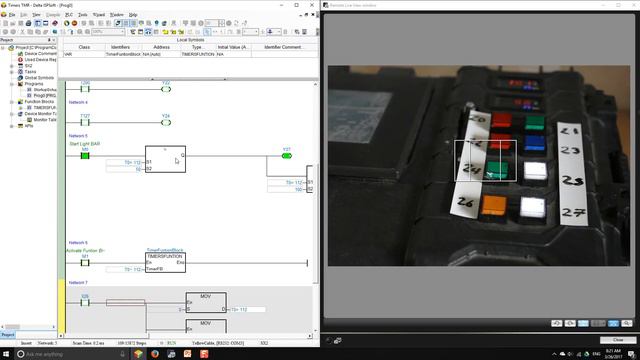Screen dimensions: 640x360
Task: Open Firefox from the taskbar
Action: (x=155, y=354)
